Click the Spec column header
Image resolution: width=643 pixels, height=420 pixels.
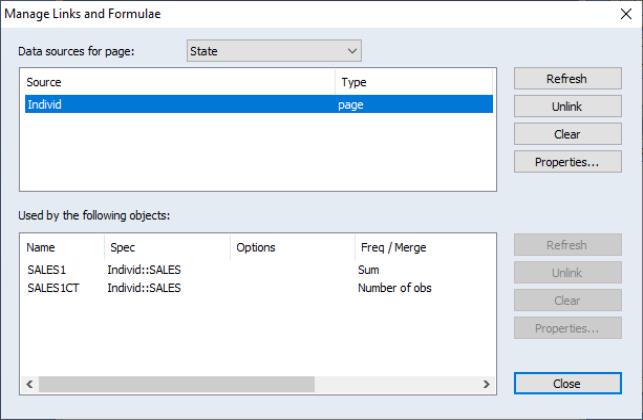click(x=165, y=247)
